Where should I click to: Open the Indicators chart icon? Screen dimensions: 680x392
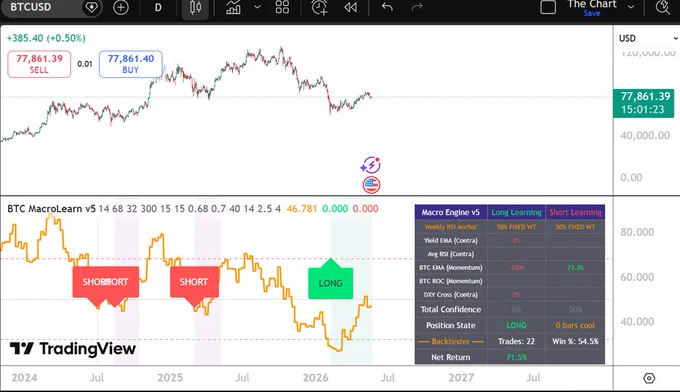[233, 7]
